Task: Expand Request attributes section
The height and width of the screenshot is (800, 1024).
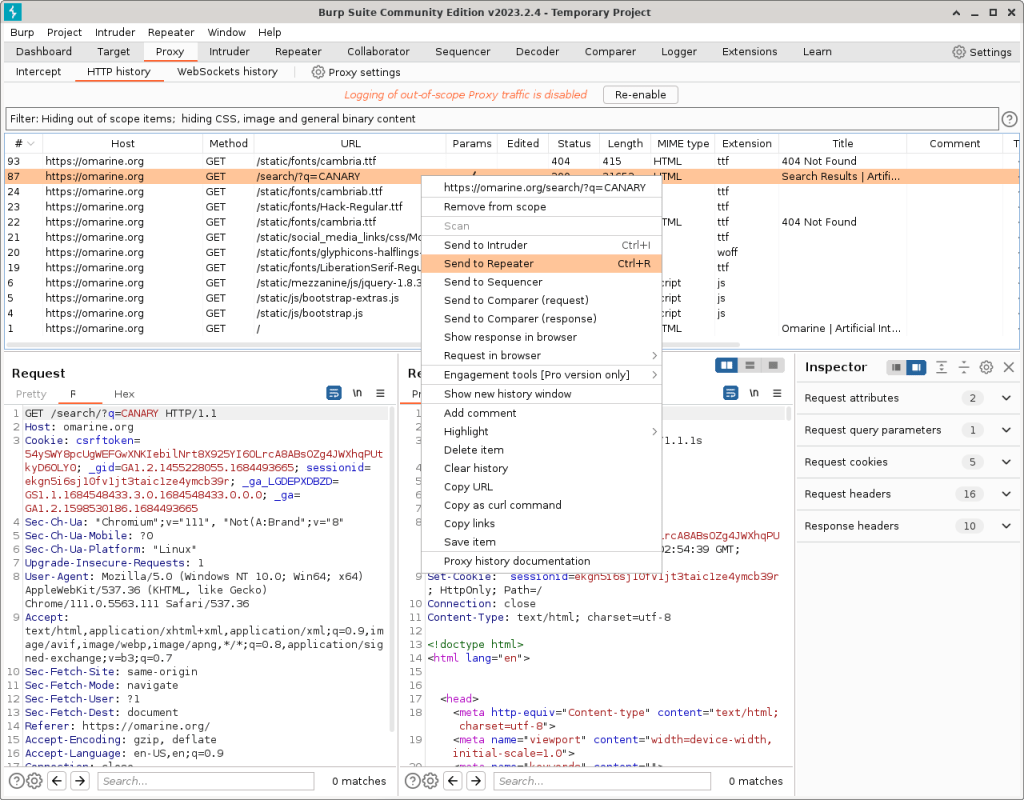Action: point(1006,398)
